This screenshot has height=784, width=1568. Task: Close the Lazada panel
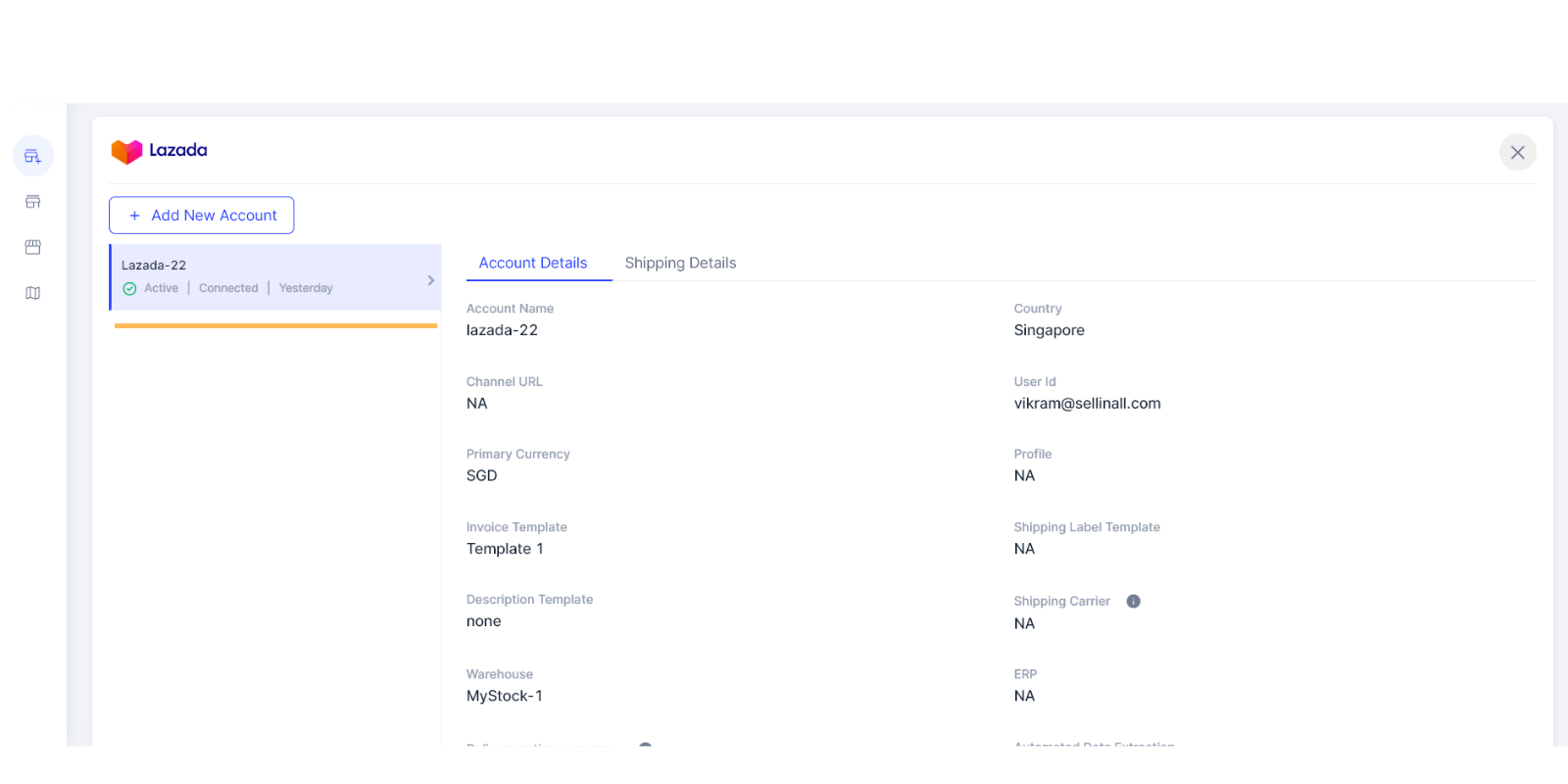[x=1517, y=152]
